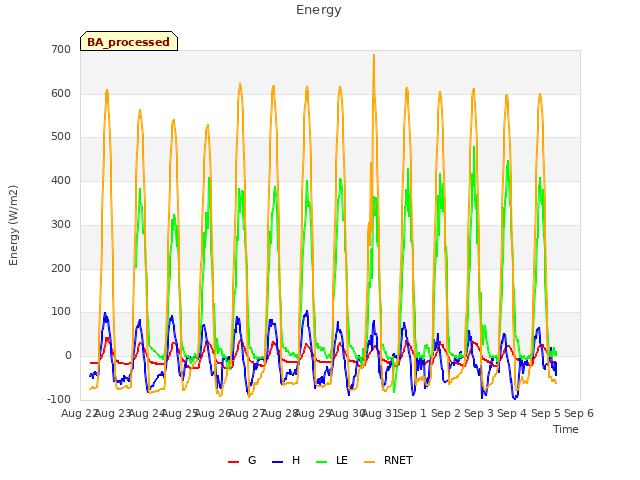Toggle the LE series legend entry
The height and width of the screenshot is (480, 640).
click(x=332, y=460)
